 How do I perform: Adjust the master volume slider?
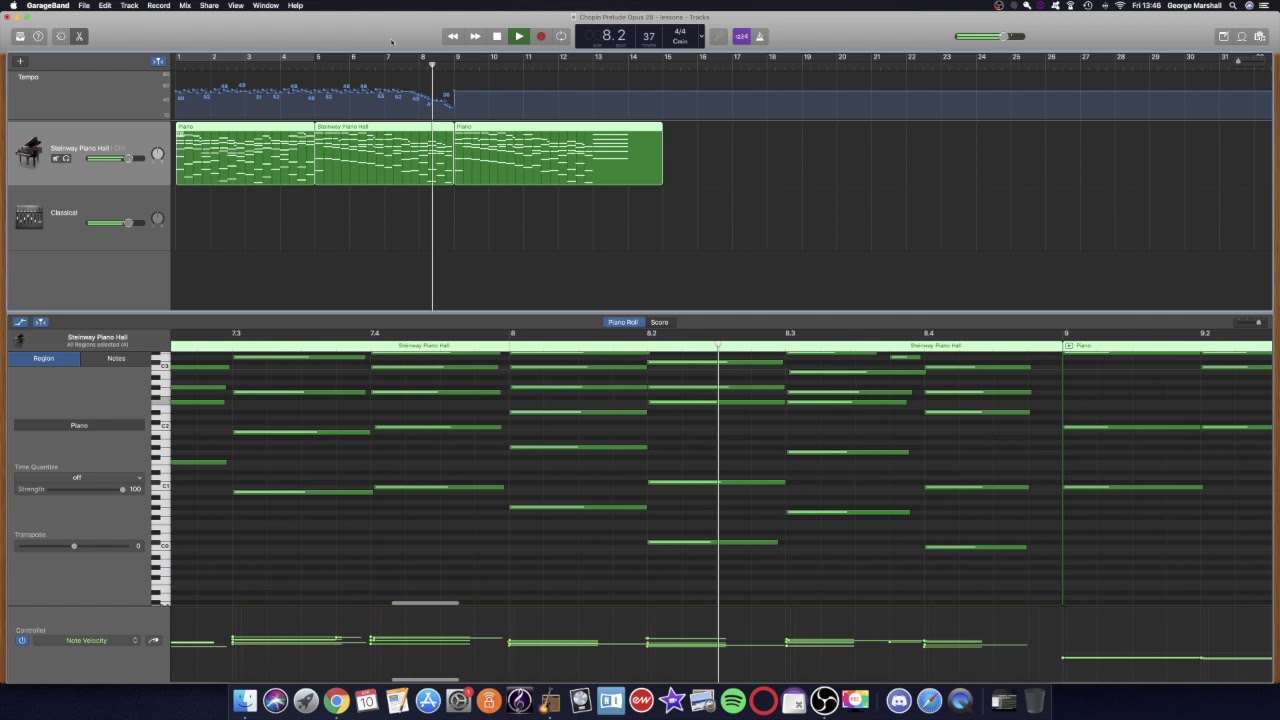pyautogui.click(x=990, y=36)
